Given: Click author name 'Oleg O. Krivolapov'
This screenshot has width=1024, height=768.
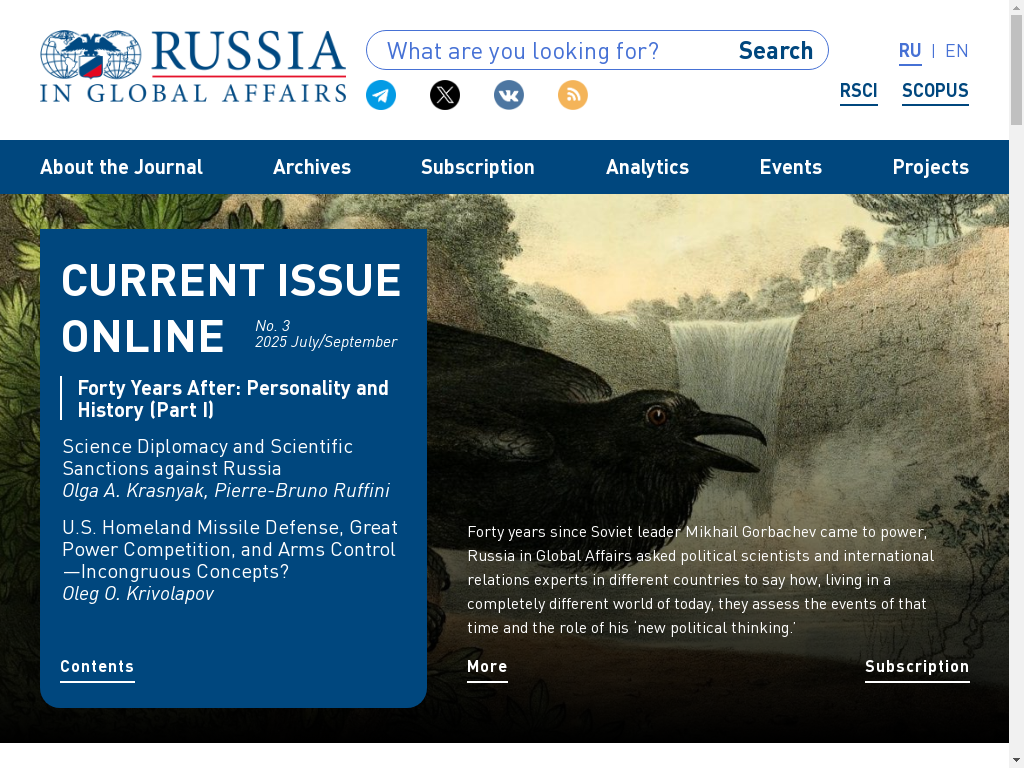Looking at the screenshot, I should tap(138, 594).
